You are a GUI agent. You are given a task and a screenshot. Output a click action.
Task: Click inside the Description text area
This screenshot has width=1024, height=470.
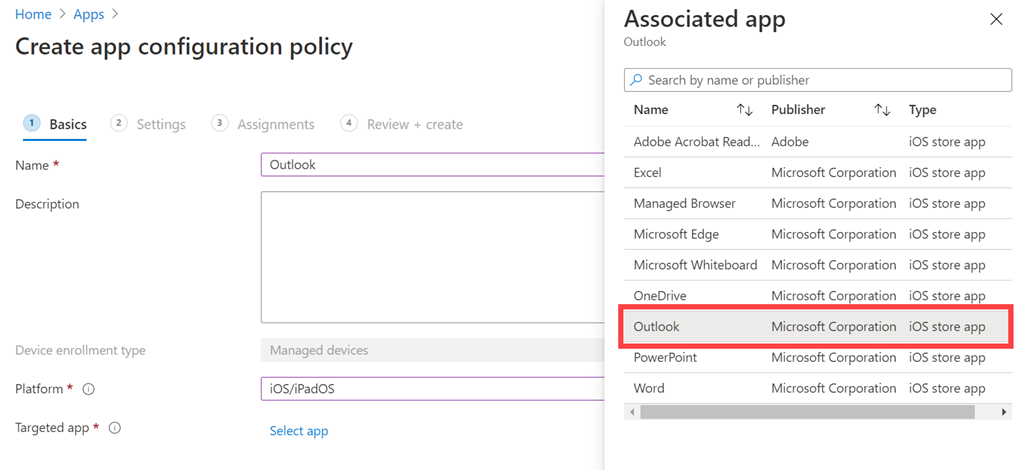pyautogui.click(x=430, y=257)
